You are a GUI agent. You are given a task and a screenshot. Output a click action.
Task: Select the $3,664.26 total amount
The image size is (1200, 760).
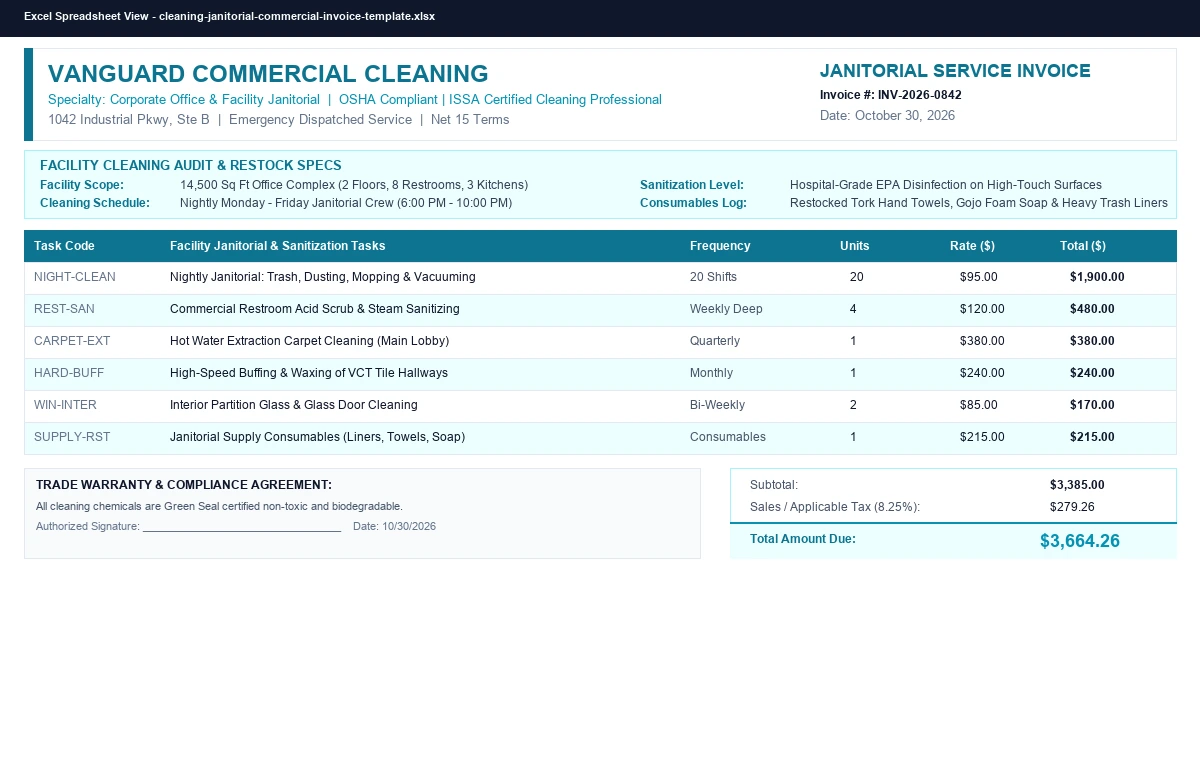click(x=1080, y=541)
